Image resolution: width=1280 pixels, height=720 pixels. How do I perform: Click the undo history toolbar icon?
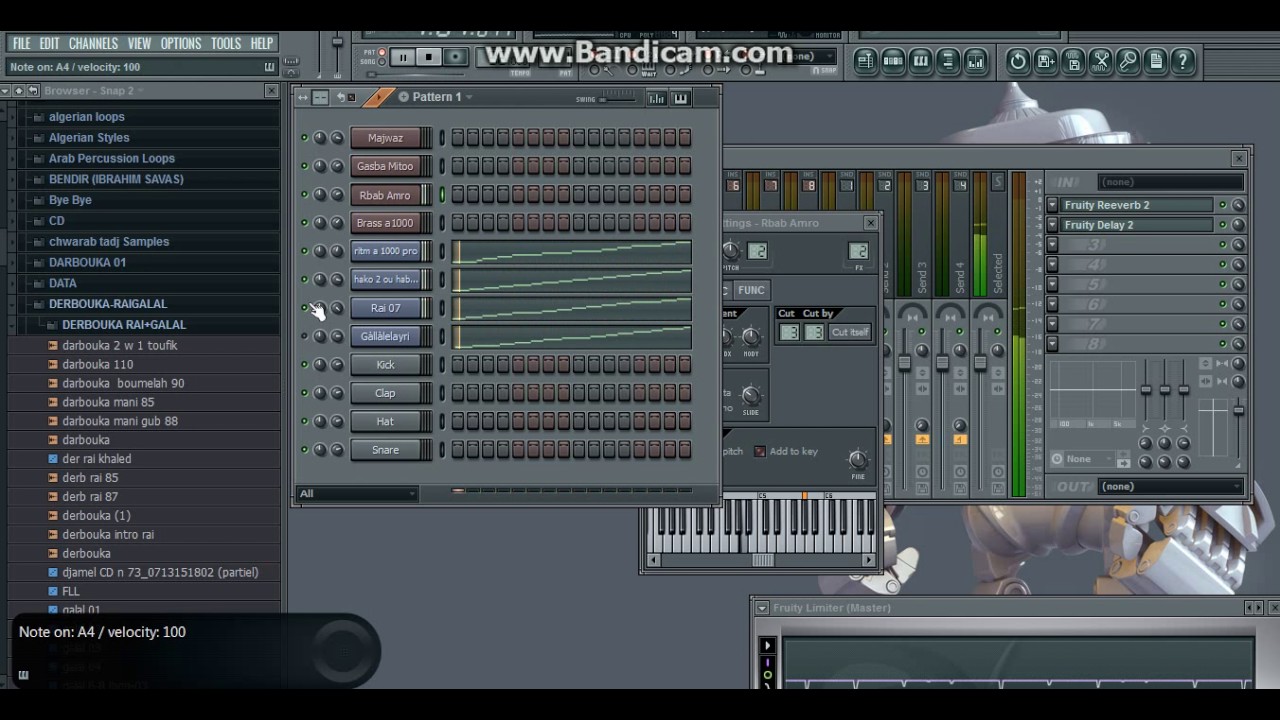(1018, 61)
